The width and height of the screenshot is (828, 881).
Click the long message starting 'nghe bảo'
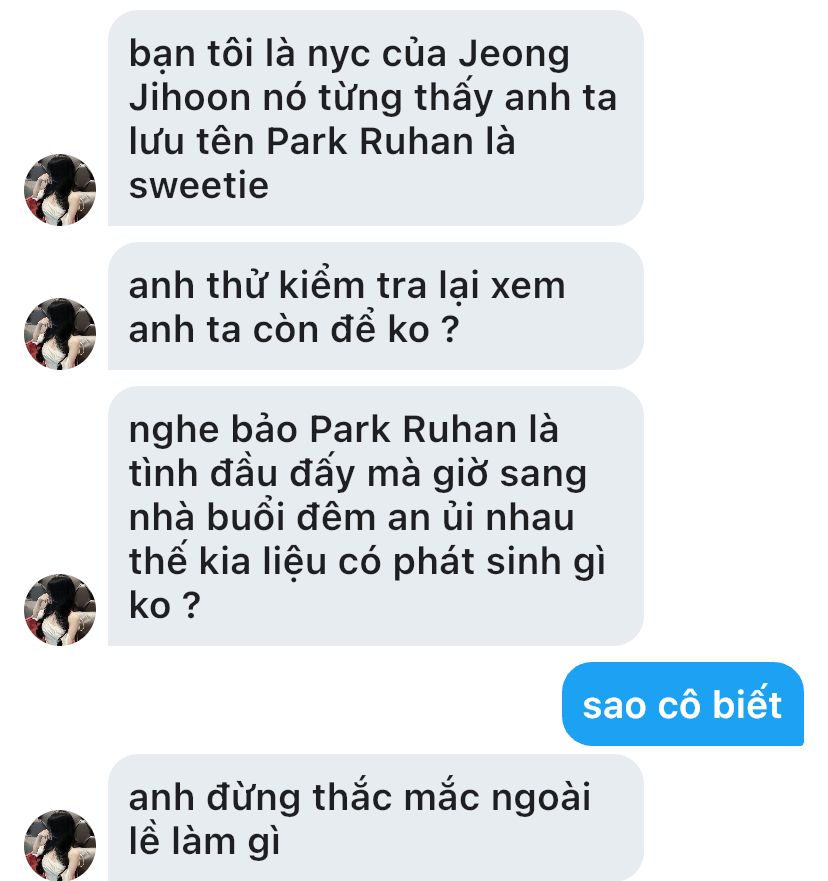click(x=376, y=516)
